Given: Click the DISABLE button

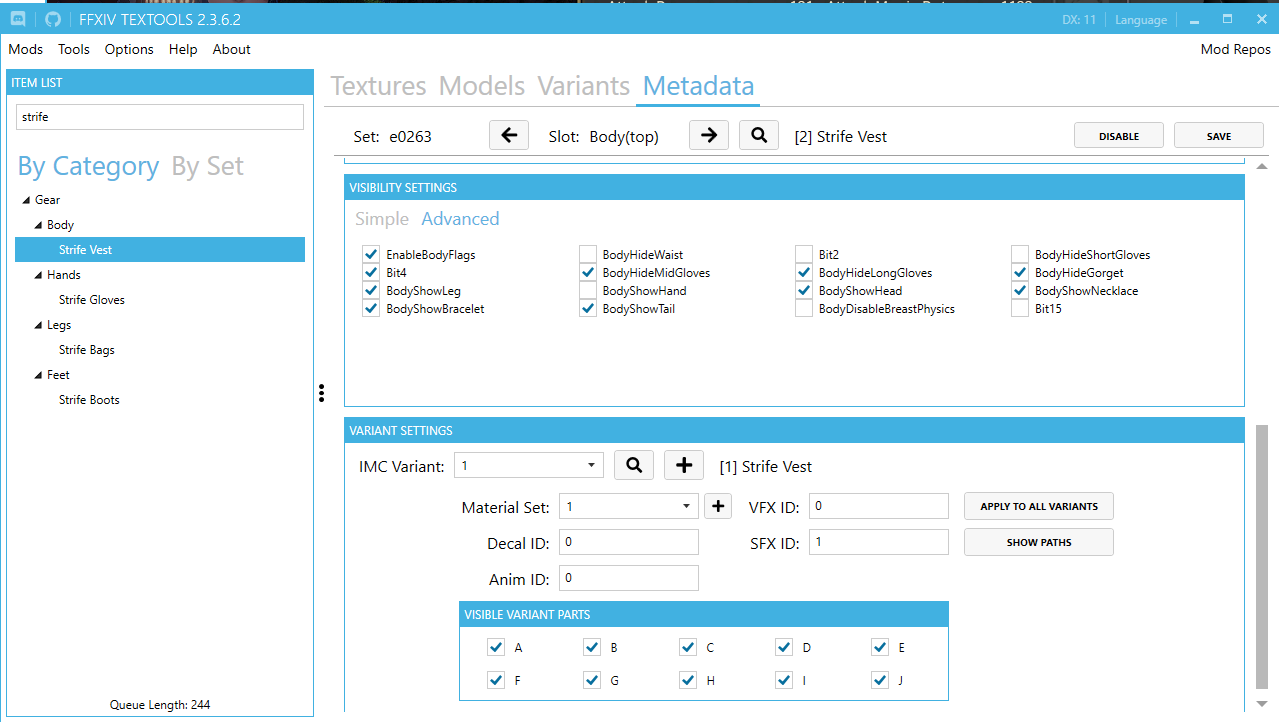Looking at the screenshot, I should pyautogui.click(x=1119, y=136).
